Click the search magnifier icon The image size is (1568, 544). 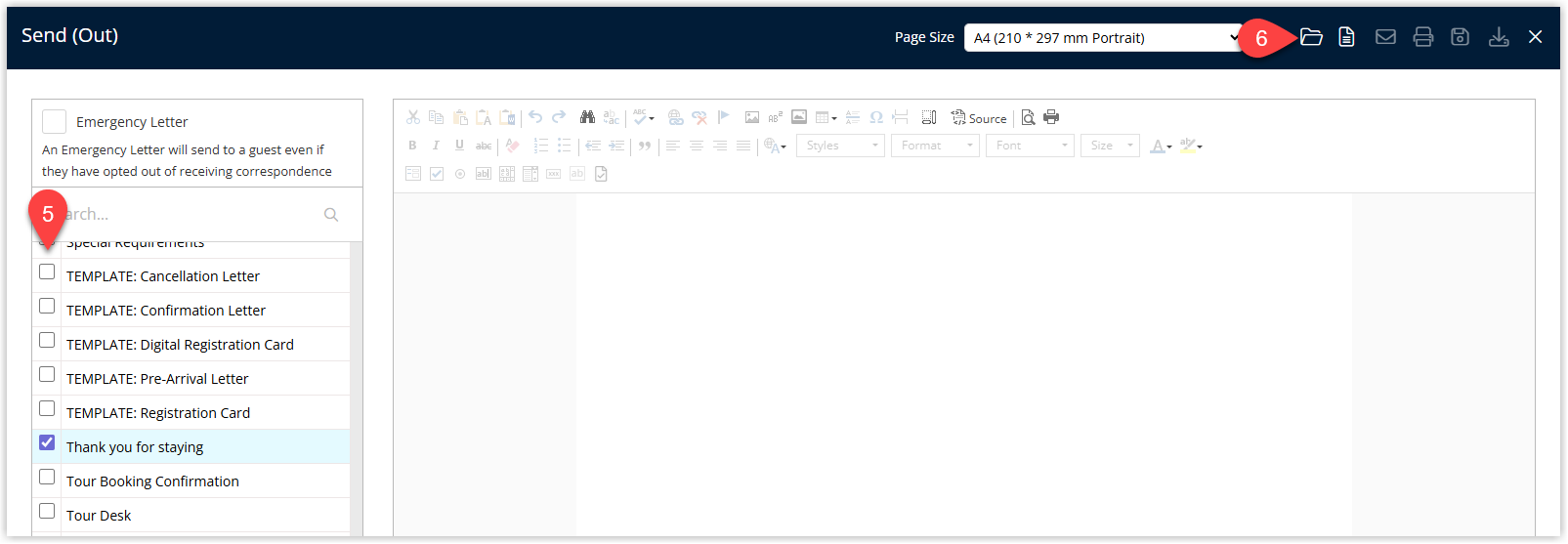tap(331, 215)
